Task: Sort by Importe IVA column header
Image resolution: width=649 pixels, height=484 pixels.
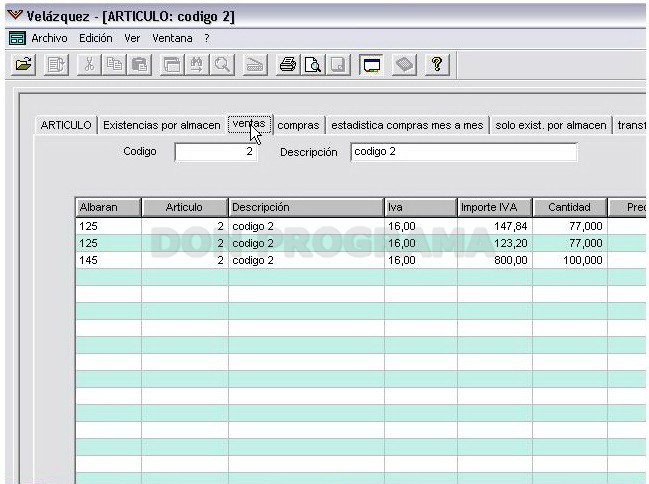Action: (495, 207)
